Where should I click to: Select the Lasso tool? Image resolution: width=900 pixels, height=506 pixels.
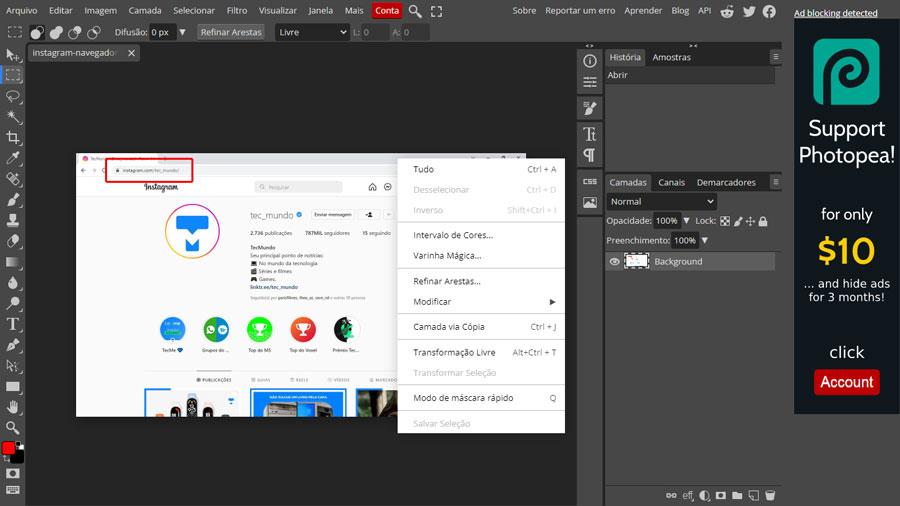(12, 96)
